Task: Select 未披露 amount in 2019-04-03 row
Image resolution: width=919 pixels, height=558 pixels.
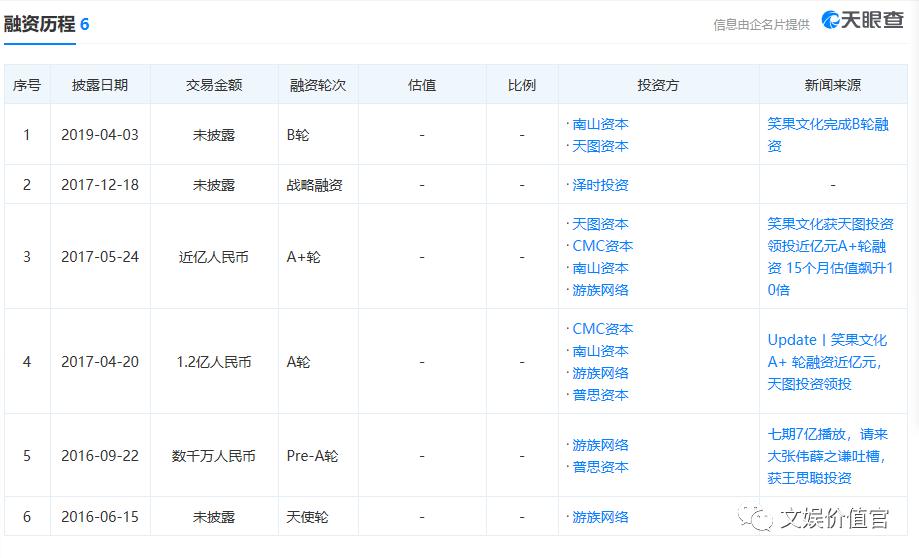Action: click(x=214, y=135)
